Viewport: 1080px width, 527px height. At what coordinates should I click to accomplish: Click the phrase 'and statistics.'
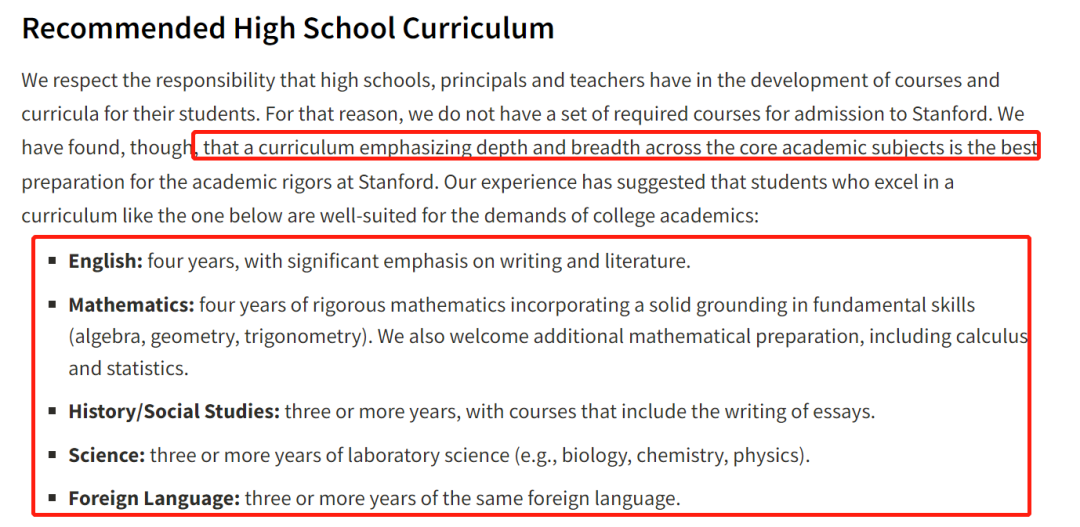coord(128,369)
